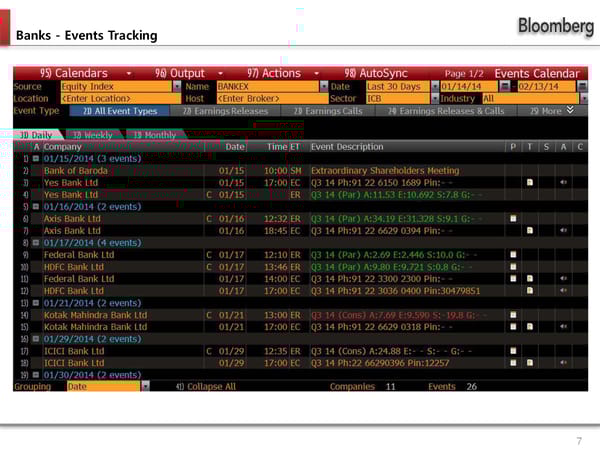
Task: Sort by Time column header
Action: click(x=277, y=147)
